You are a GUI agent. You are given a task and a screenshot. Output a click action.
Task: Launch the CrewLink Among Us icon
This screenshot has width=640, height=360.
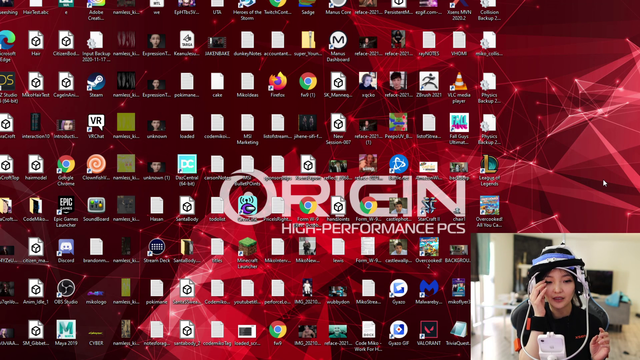(247, 205)
